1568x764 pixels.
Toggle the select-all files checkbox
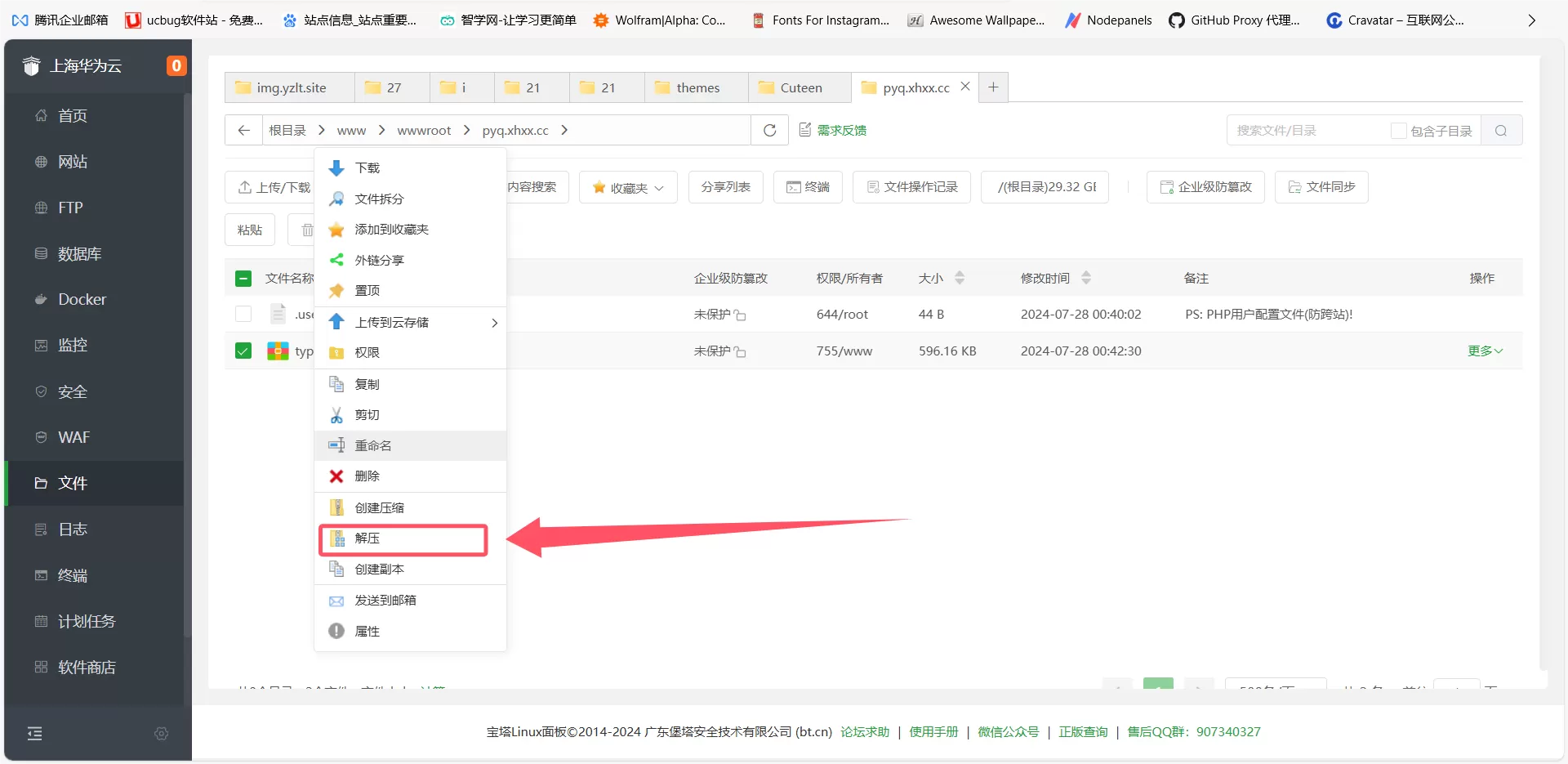pos(243,279)
